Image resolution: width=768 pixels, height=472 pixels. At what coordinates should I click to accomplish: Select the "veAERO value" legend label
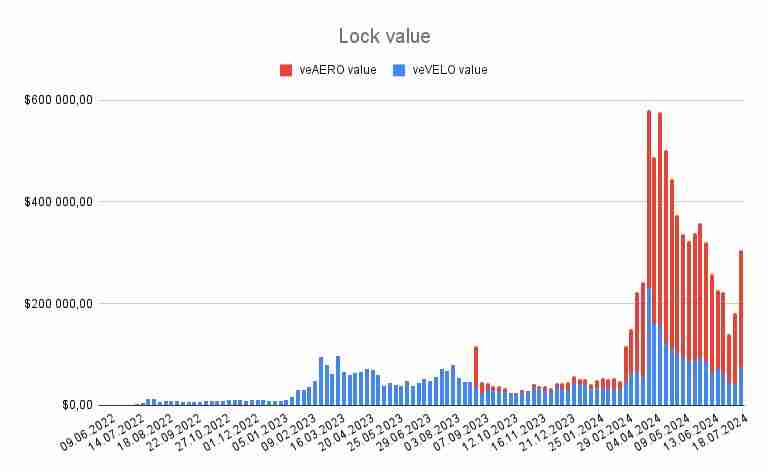pyautogui.click(x=337, y=70)
